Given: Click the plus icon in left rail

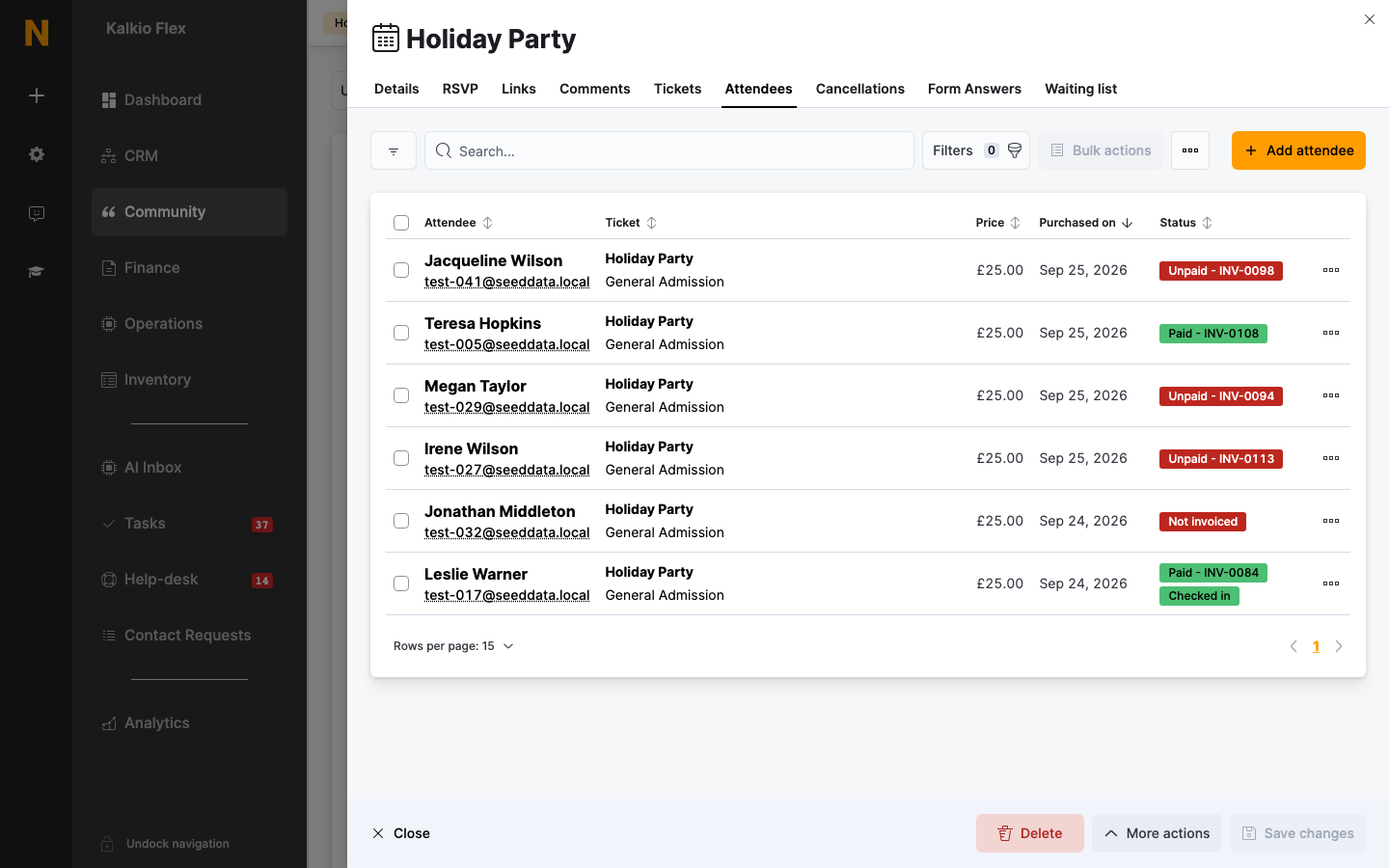Looking at the screenshot, I should 37,95.
